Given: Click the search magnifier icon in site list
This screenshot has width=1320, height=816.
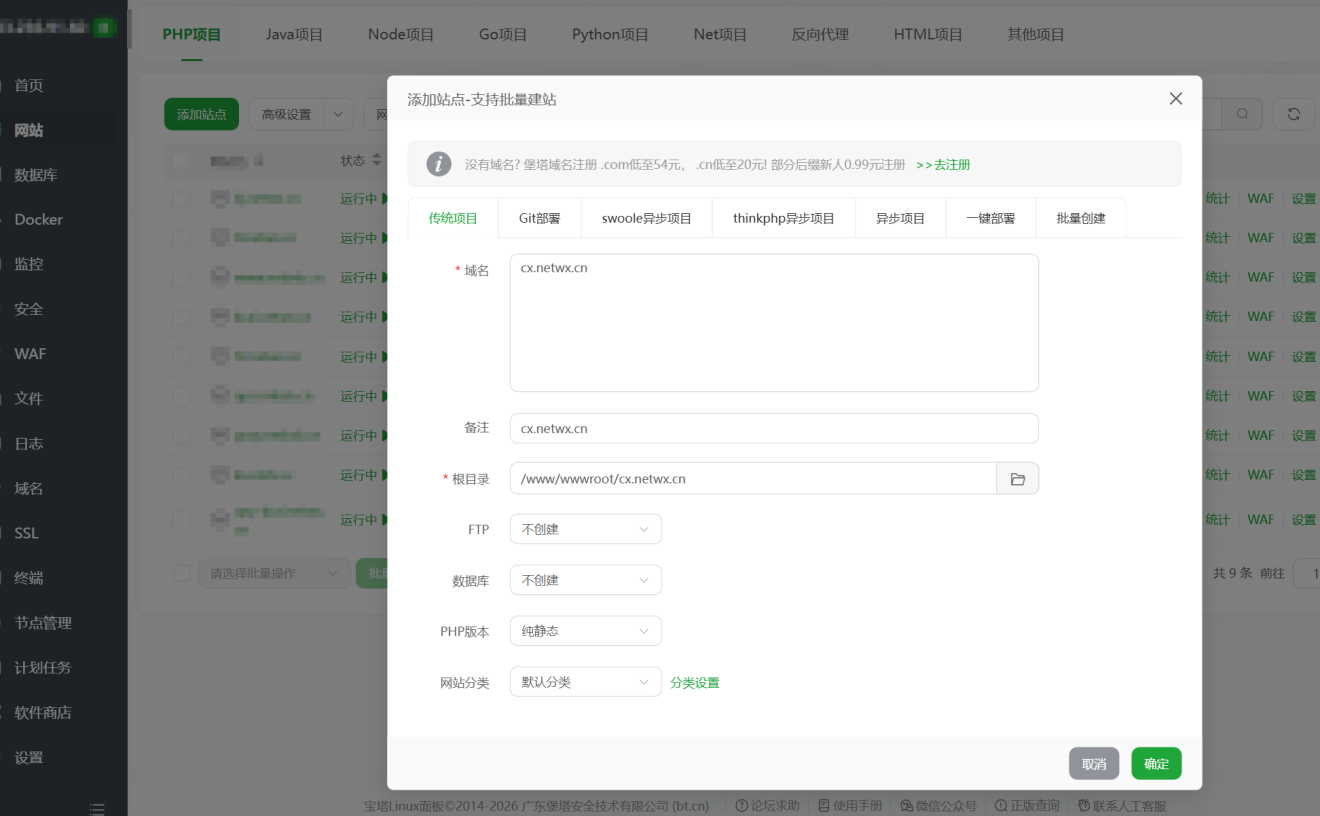Looking at the screenshot, I should tap(1242, 114).
